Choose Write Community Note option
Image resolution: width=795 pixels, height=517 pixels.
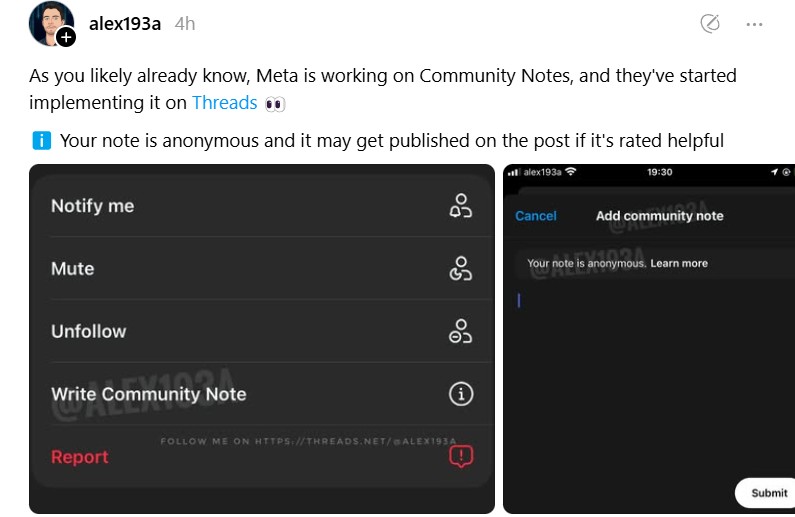263,394
